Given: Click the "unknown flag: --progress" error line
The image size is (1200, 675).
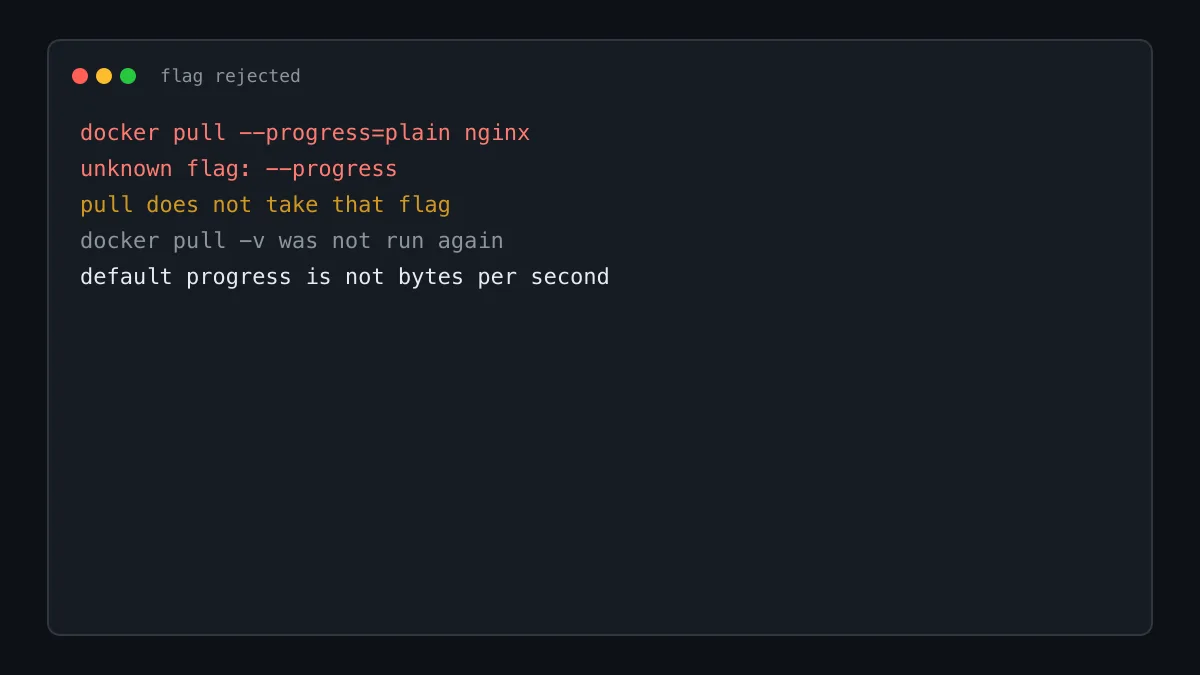Looking at the screenshot, I should pos(239,169).
